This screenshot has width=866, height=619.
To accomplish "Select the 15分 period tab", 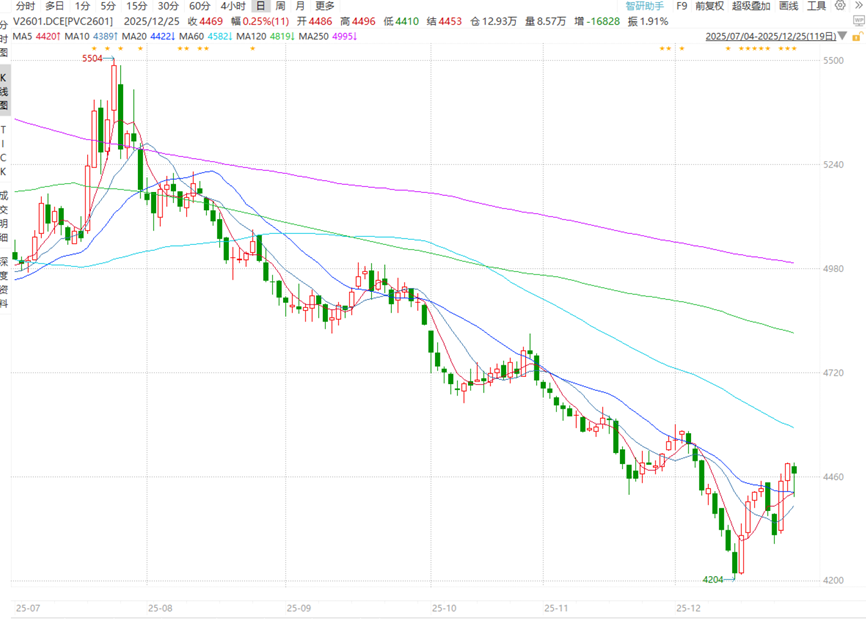I will coord(136,6).
